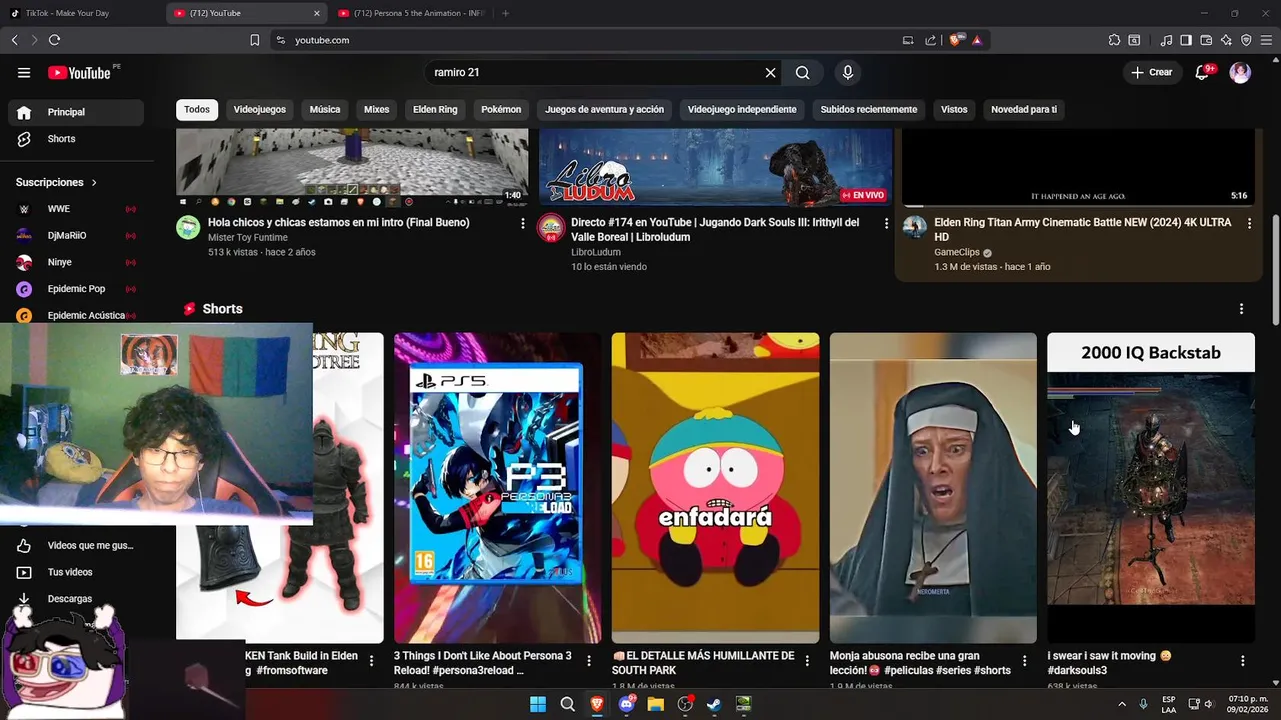This screenshot has width=1281, height=720.
Task: Open the LibroLudum channel avatar
Action: [x=551, y=227]
